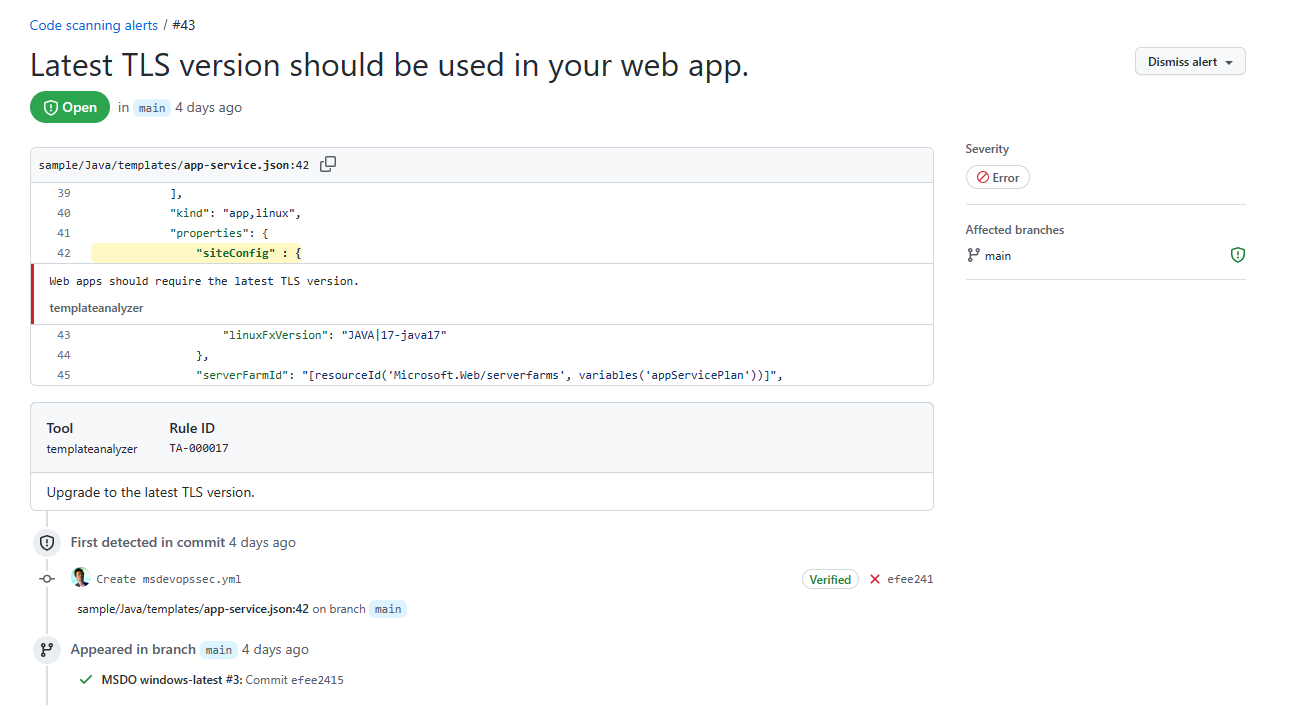Image resolution: width=1295 pixels, height=709 pixels.
Task: Click the green shield icon beside affected branch main
Action: click(1237, 254)
